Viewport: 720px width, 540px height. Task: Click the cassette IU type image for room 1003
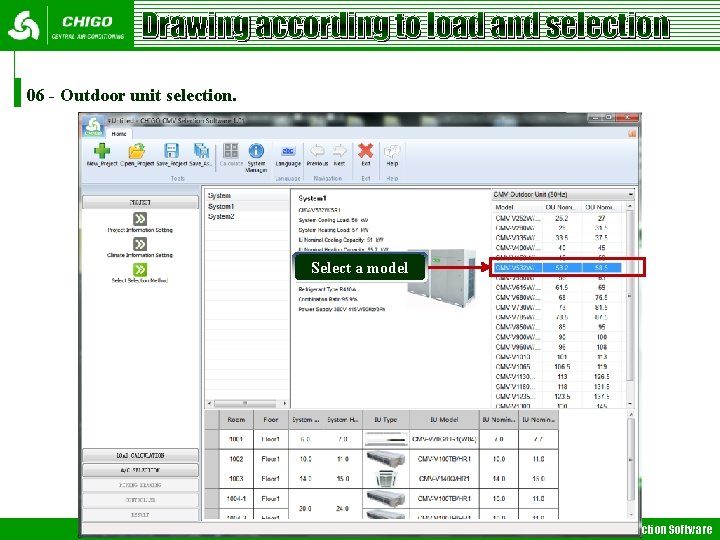point(386,478)
